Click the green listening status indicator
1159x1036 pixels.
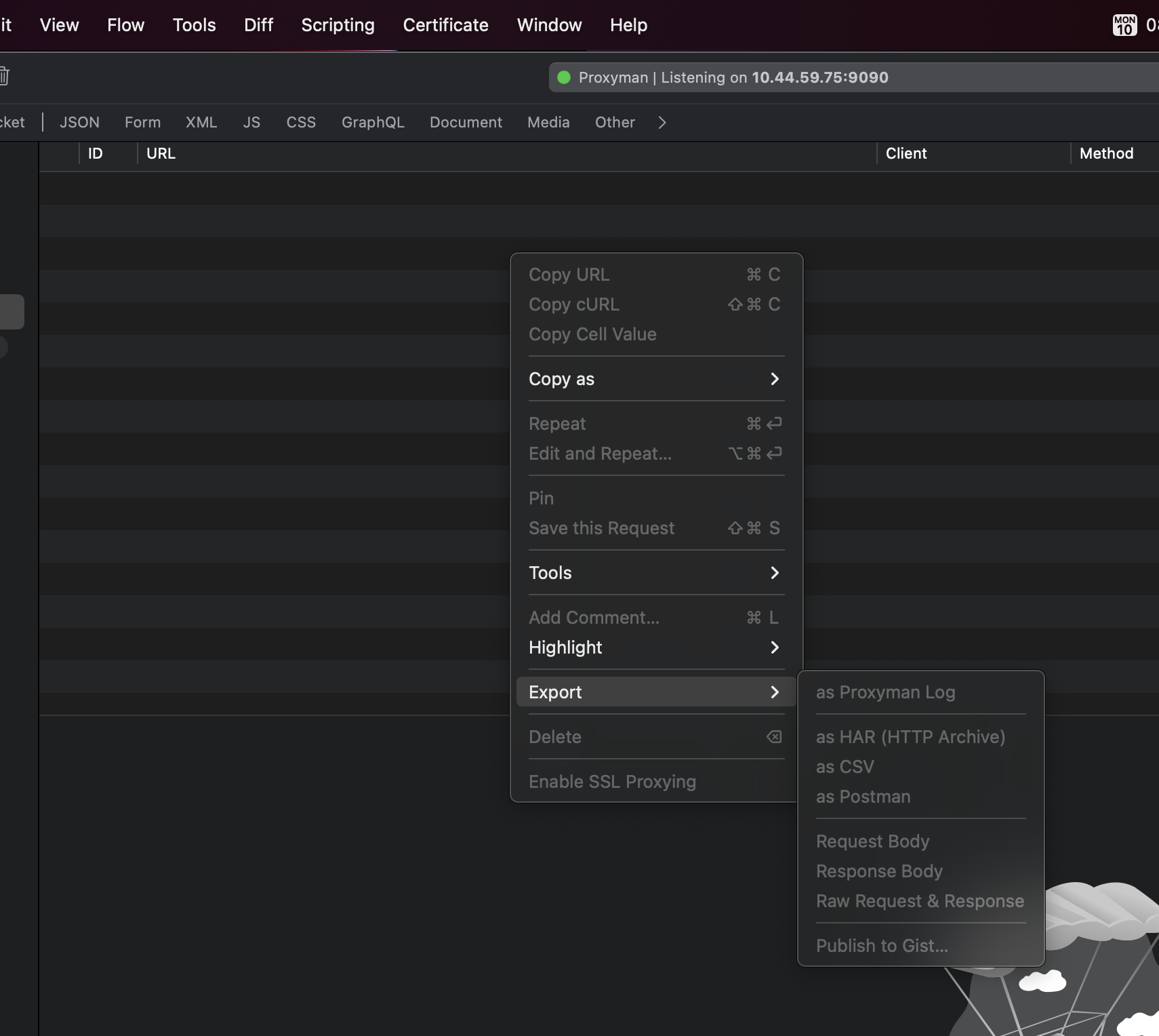pos(564,77)
